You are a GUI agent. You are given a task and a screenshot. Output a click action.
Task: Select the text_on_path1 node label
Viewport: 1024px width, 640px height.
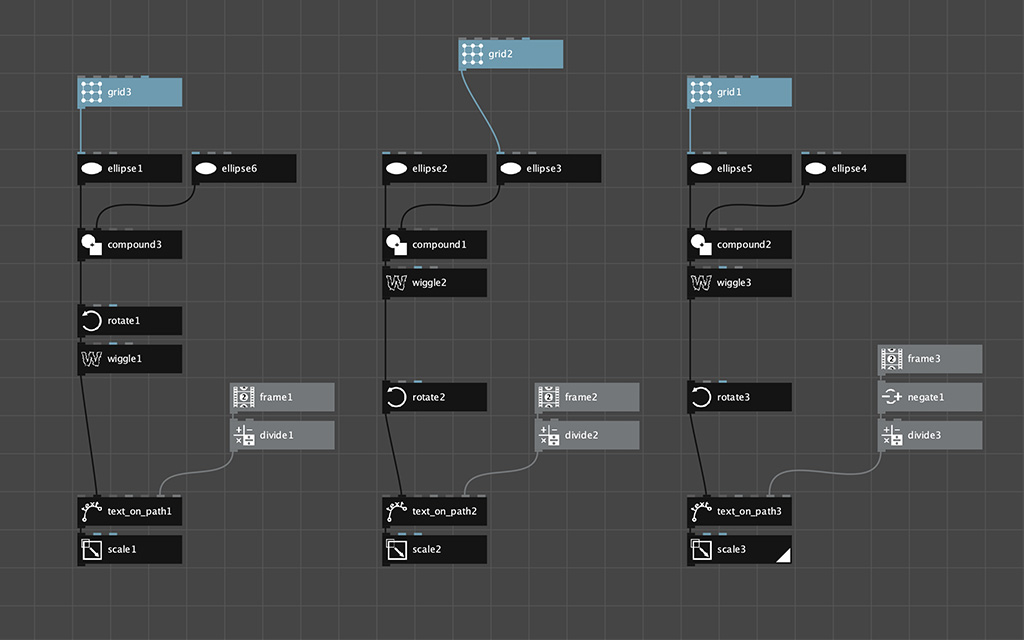click(x=139, y=511)
